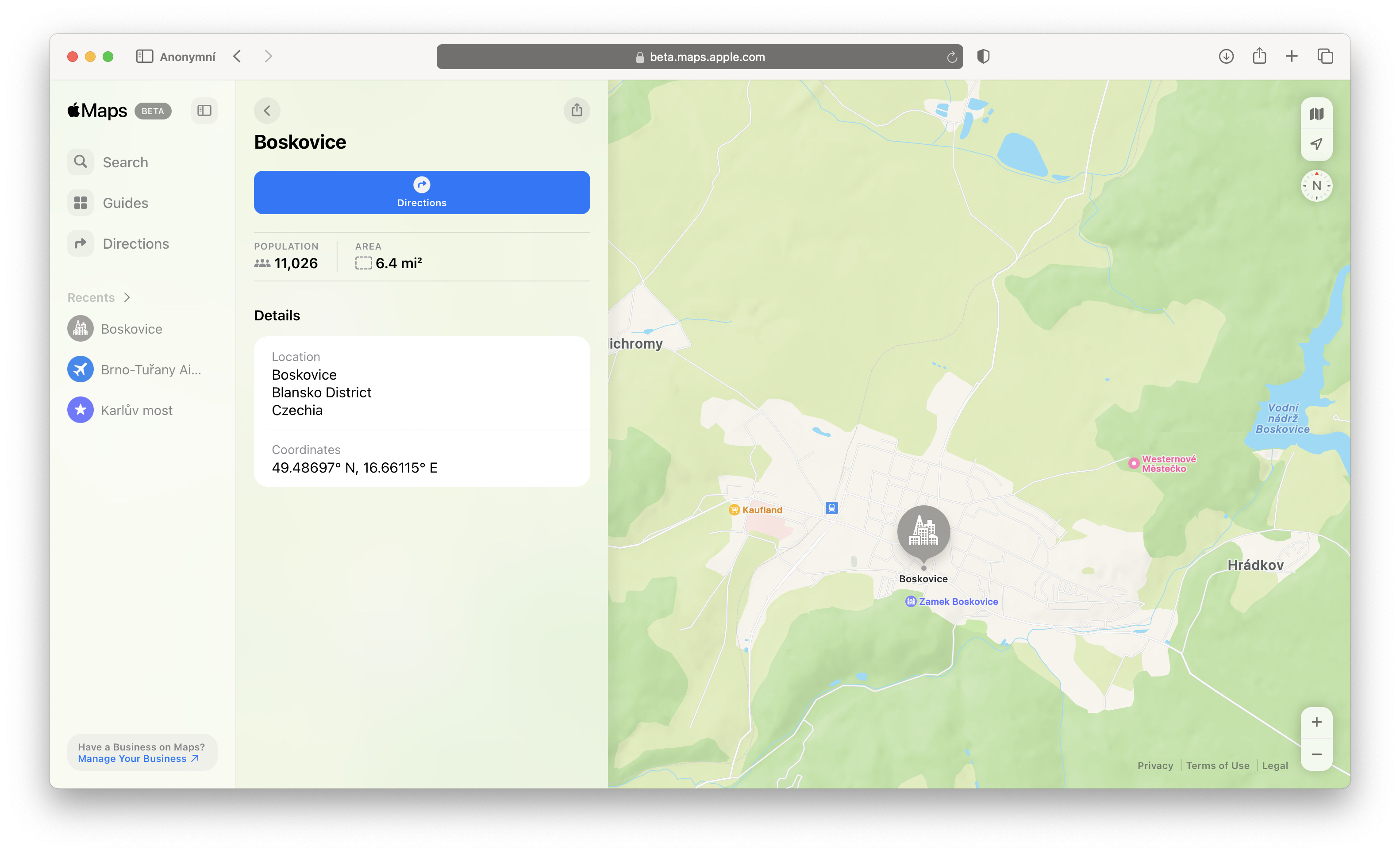
Task: Expand the Recents list
Action: [x=127, y=297]
